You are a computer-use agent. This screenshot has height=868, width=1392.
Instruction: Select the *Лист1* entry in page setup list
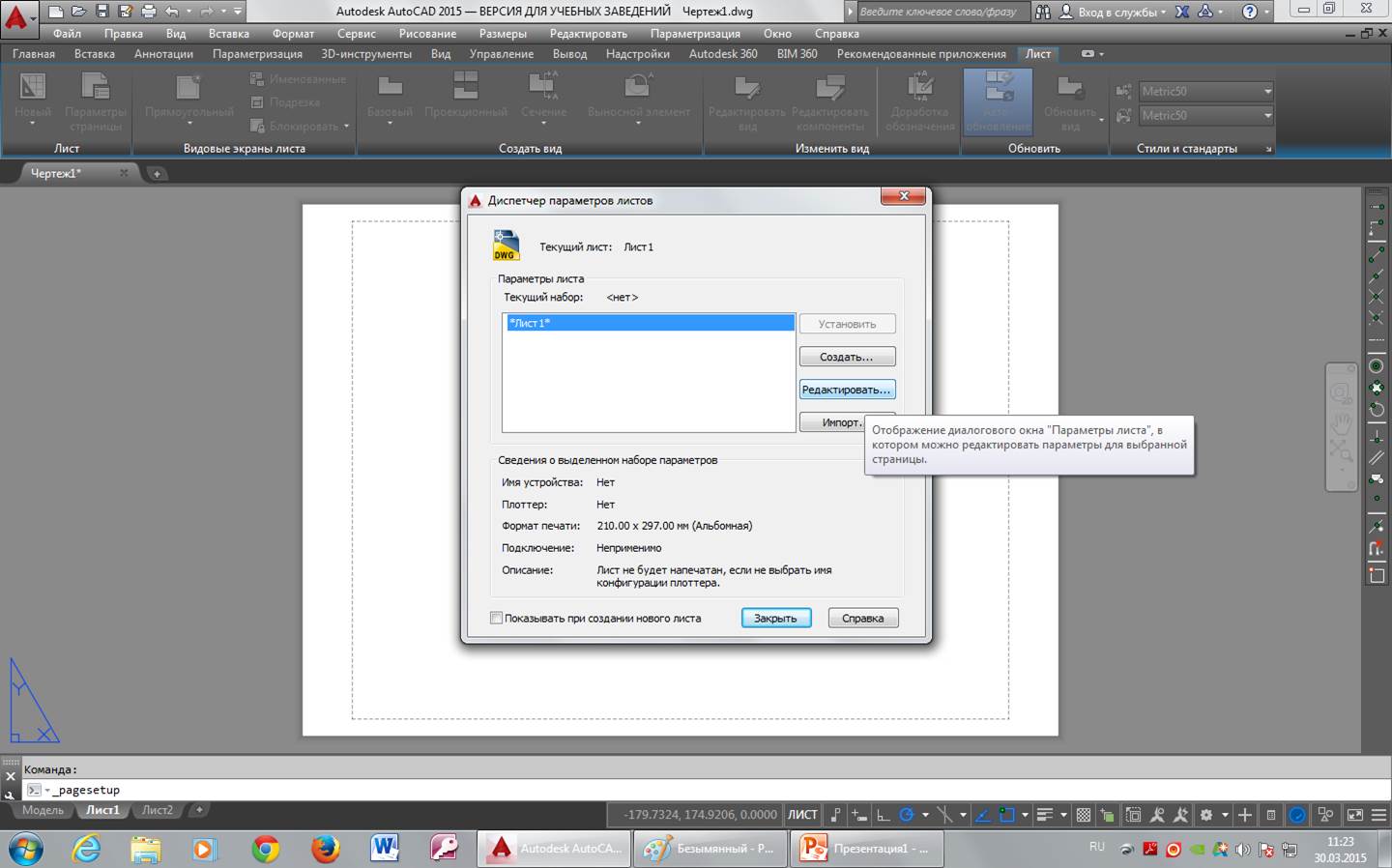[x=649, y=323]
